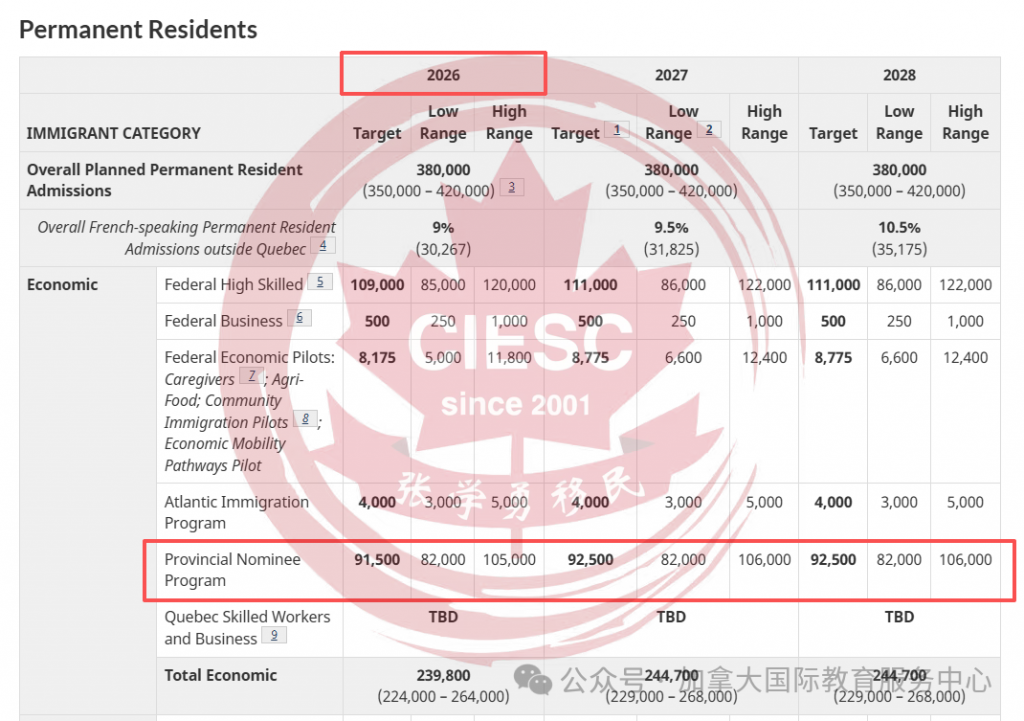The image size is (1024, 721).
Task: Open footnote 8 after Community Immigration Pilots
Action: click(x=305, y=420)
